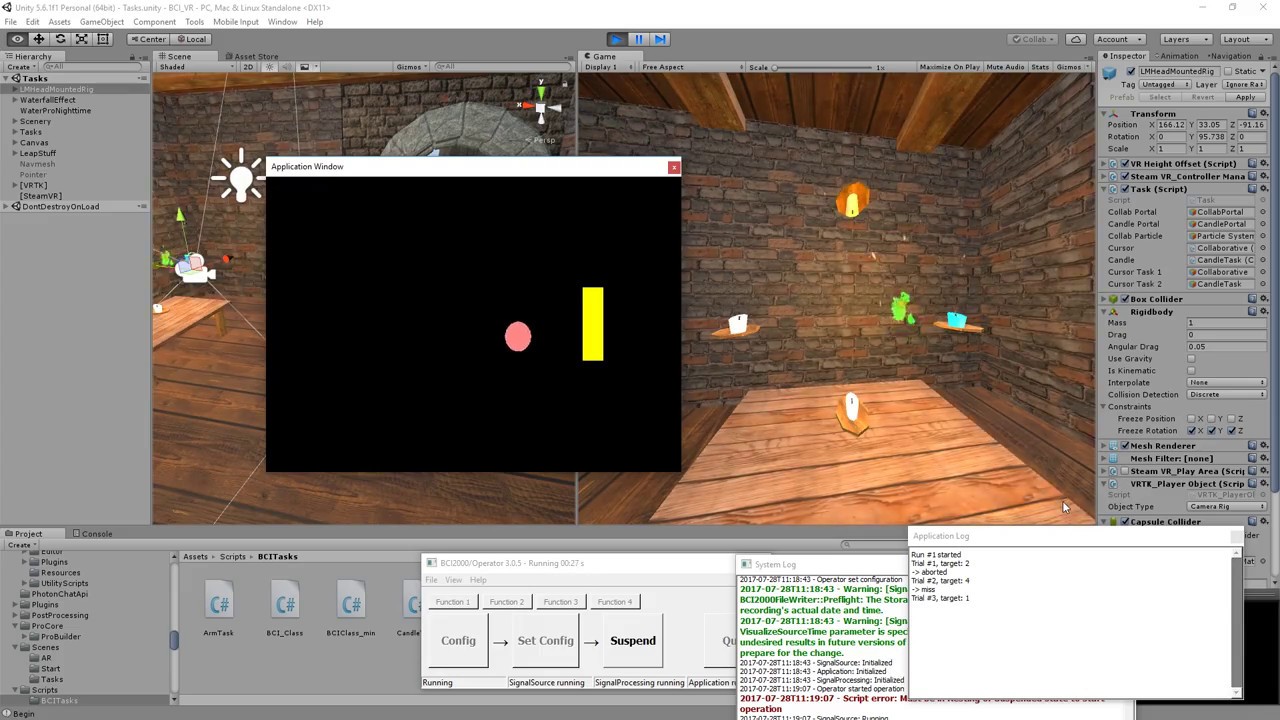The width and height of the screenshot is (1280, 720).
Task: Expand the WaterfallEffect hierarchy item
Action: (15, 100)
